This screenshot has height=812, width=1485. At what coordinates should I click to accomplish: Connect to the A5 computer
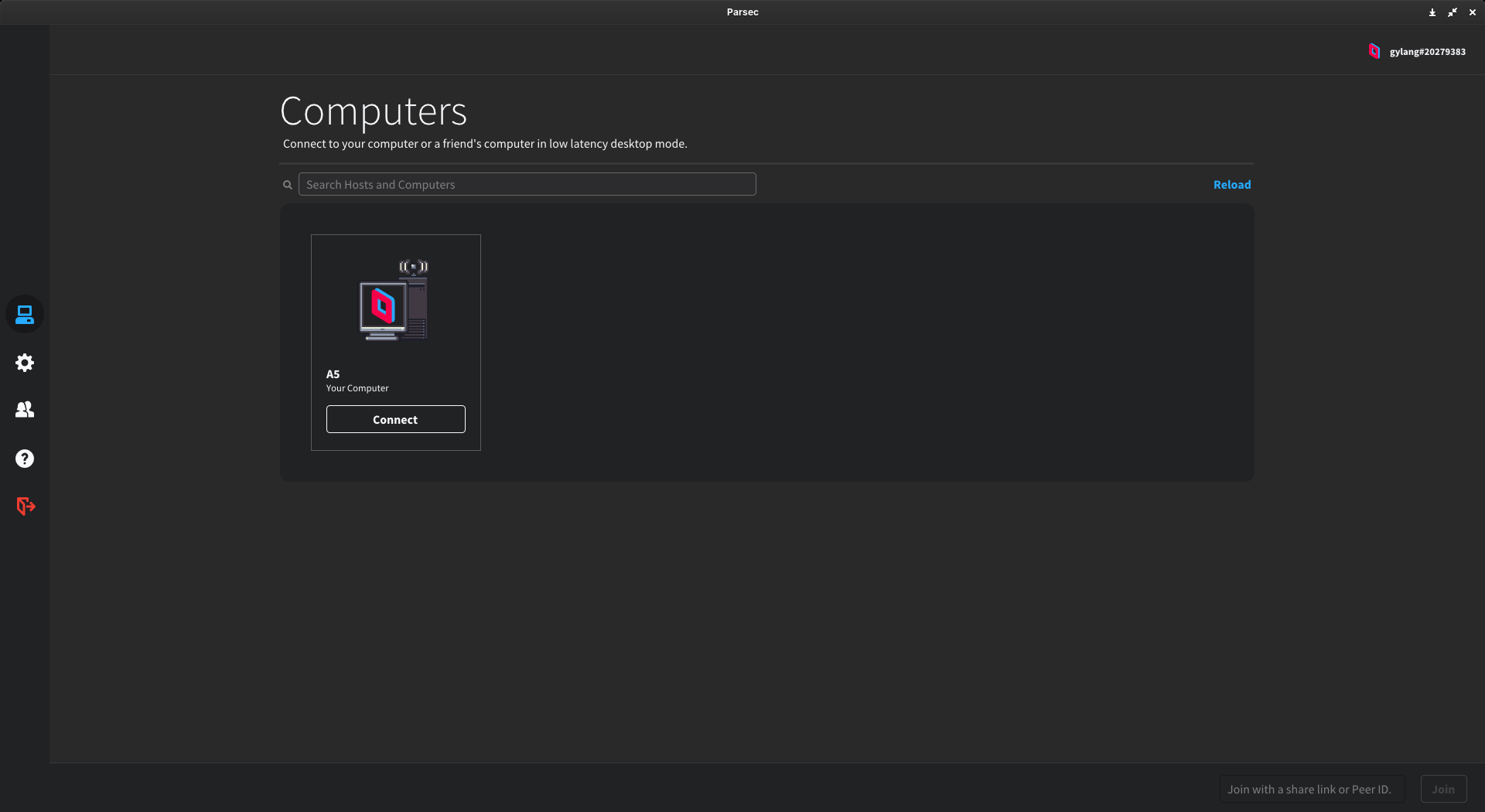click(x=396, y=419)
